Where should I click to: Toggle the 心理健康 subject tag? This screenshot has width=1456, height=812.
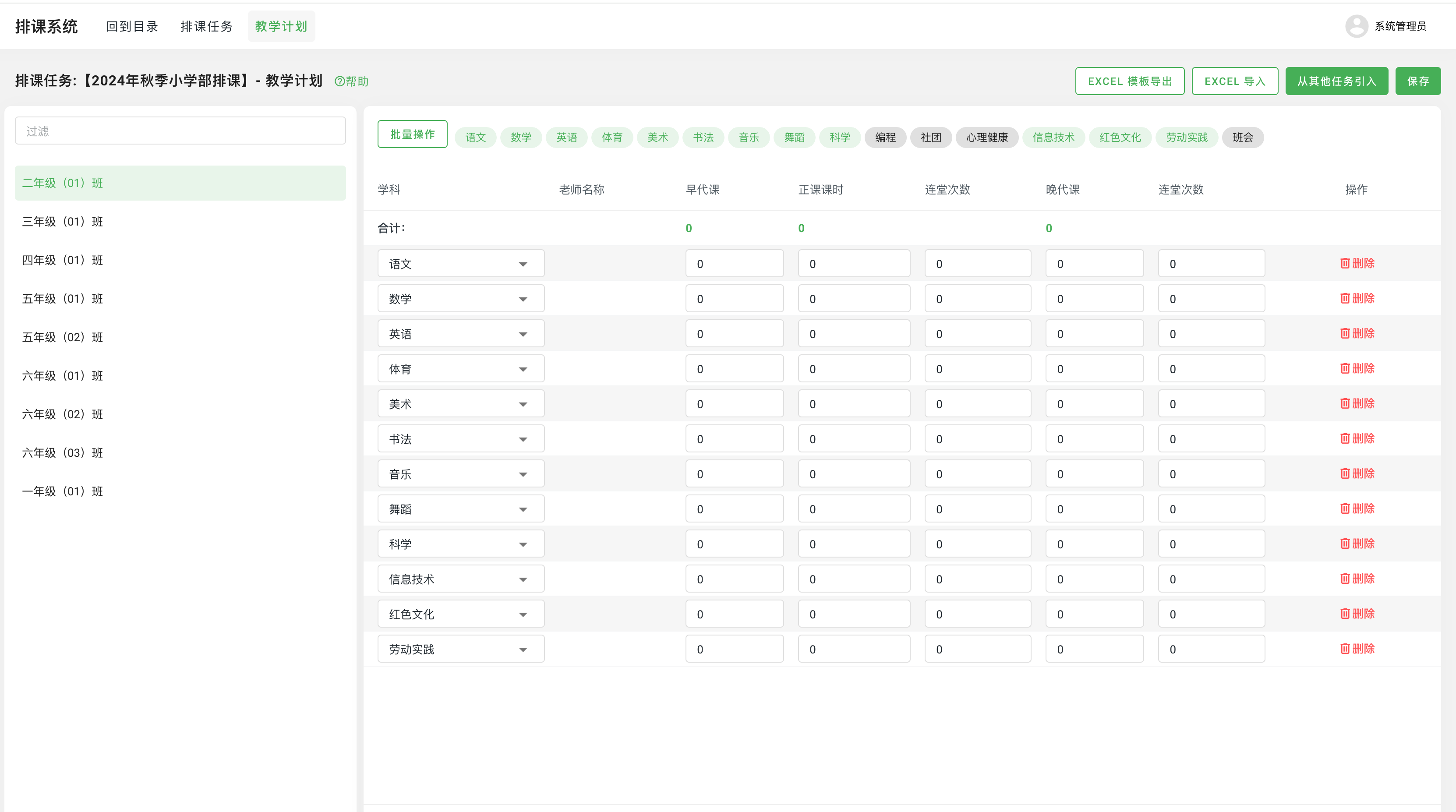tap(987, 138)
